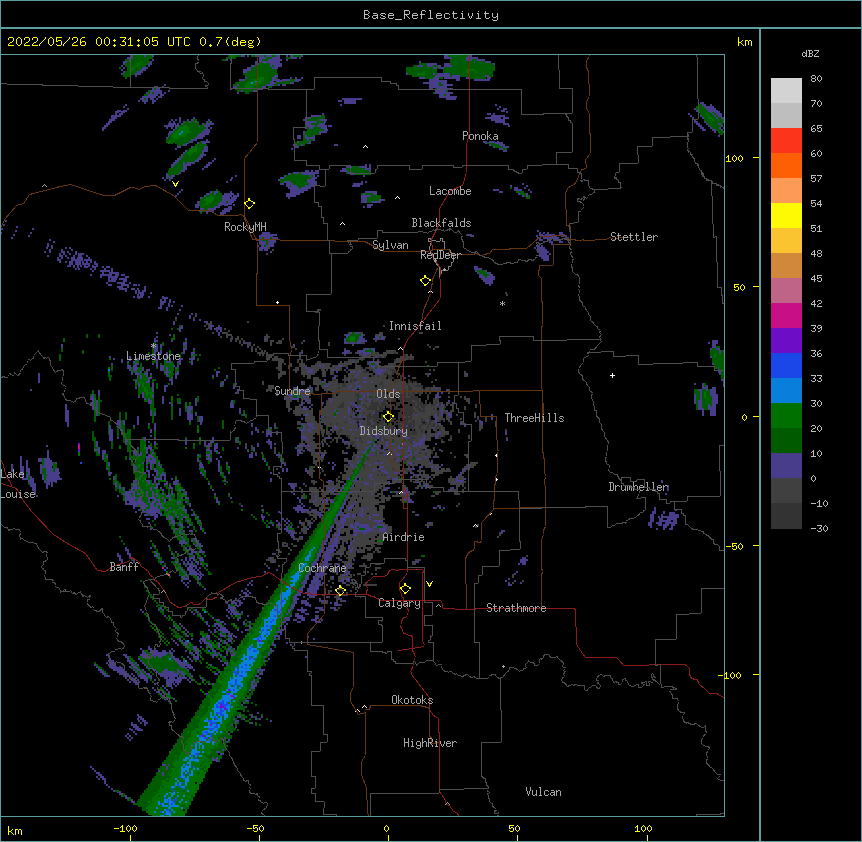Click the green 30 dBZ color swatch

point(786,416)
